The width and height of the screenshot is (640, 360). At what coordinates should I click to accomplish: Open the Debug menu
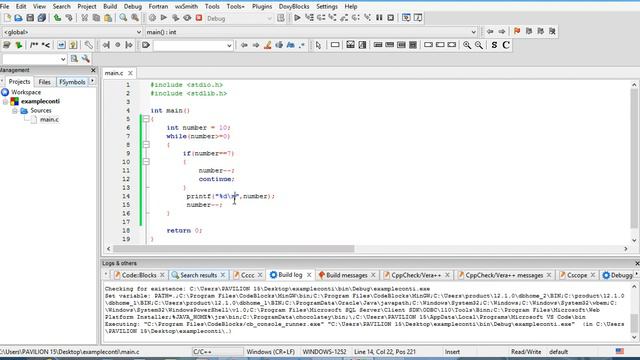133,7
